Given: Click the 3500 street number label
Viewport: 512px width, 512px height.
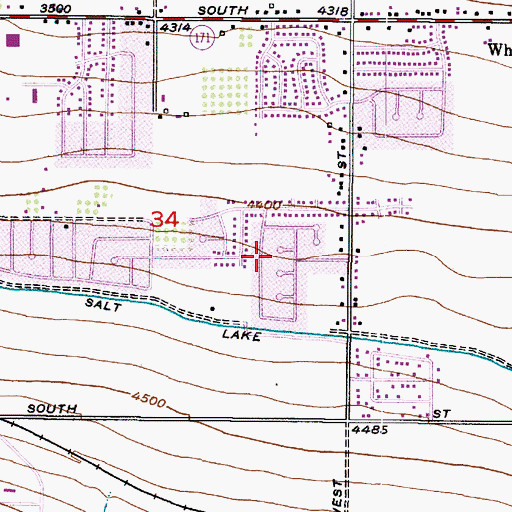Looking at the screenshot, I should point(55,8).
